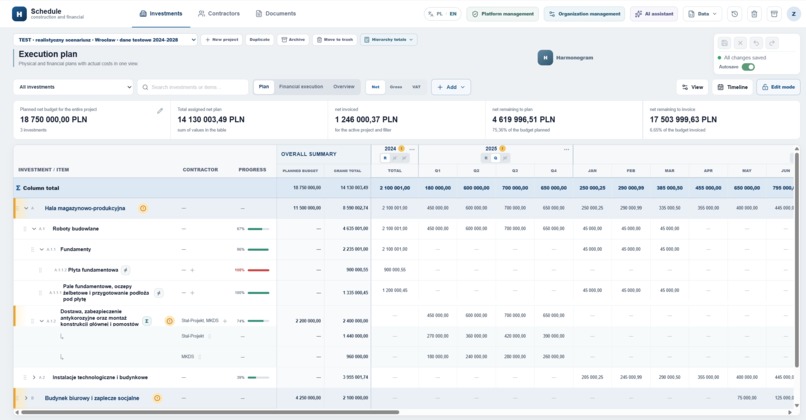Screen dimensions: 806x420
Task: Switch to the Overview tab
Action: (x=344, y=87)
